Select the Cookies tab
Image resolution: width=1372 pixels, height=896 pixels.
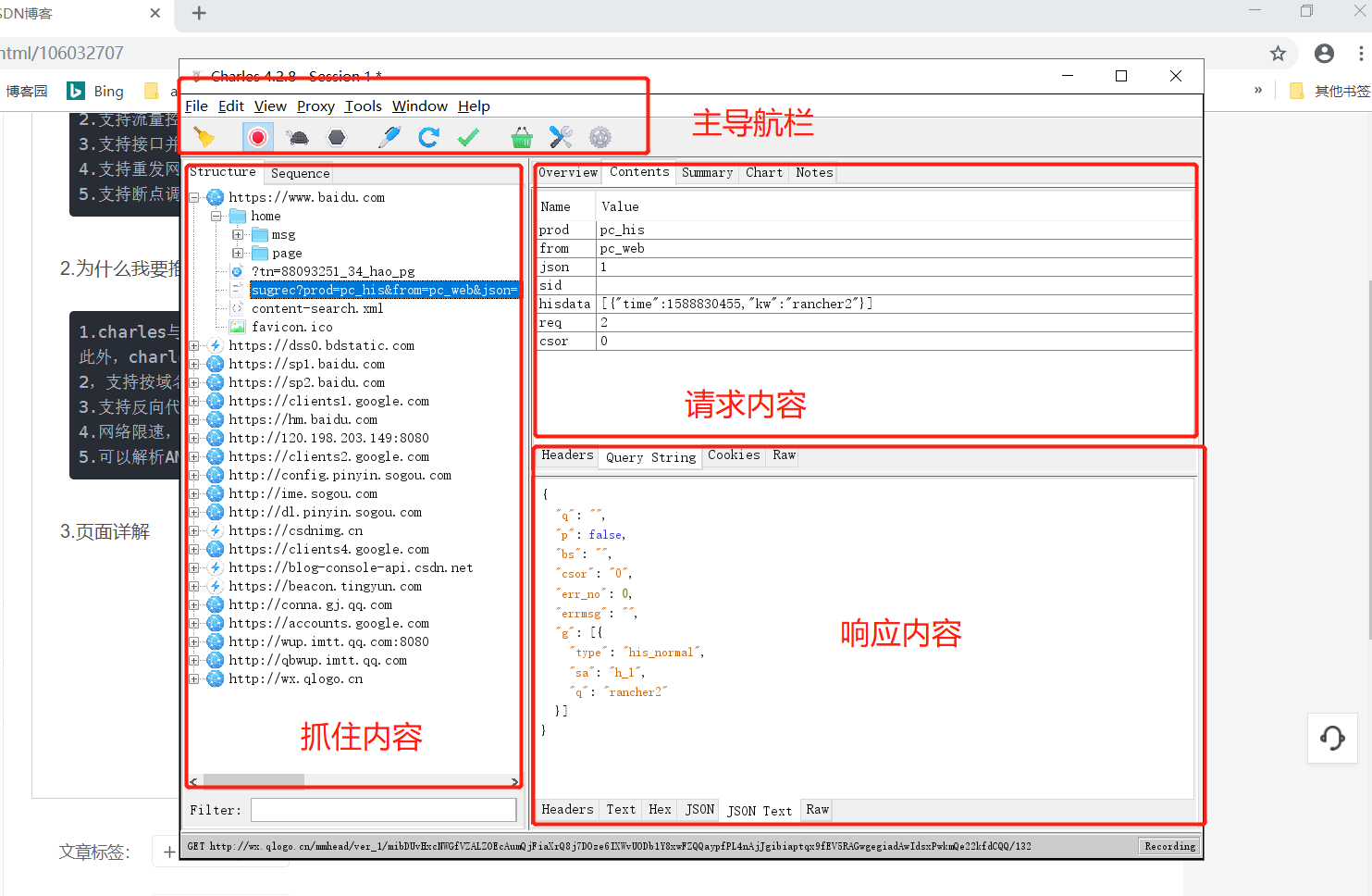pos(734,454)
